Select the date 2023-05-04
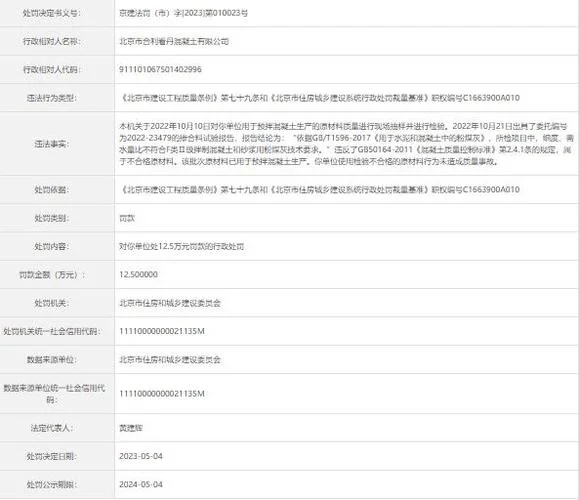Image resolution: width=579 pixels, height=500 pixels. [141, 456]
